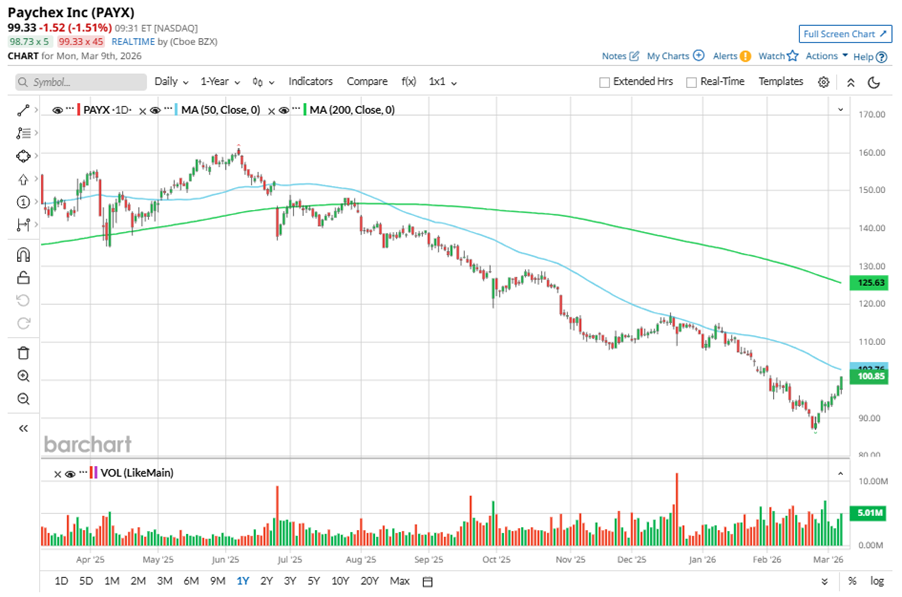Open the numbered label tool
The height and width of the screenshot is (597, 902).
pyautogui.click(x=23, y=202)
